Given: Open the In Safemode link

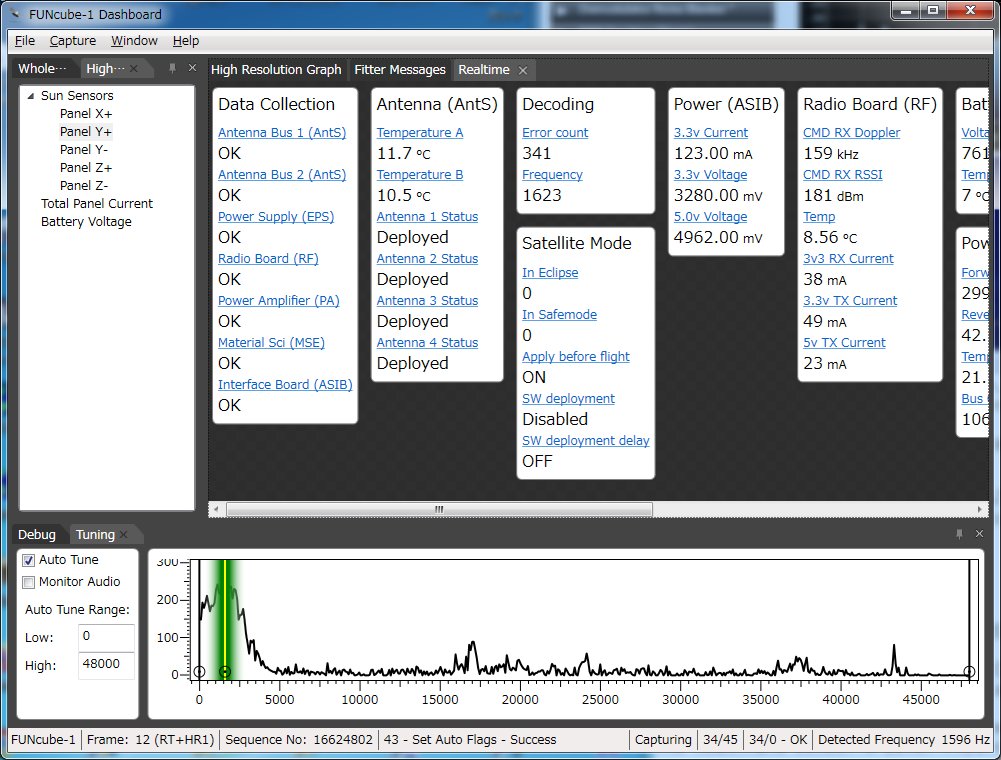Looking at the screenshot, I should 559,314.
